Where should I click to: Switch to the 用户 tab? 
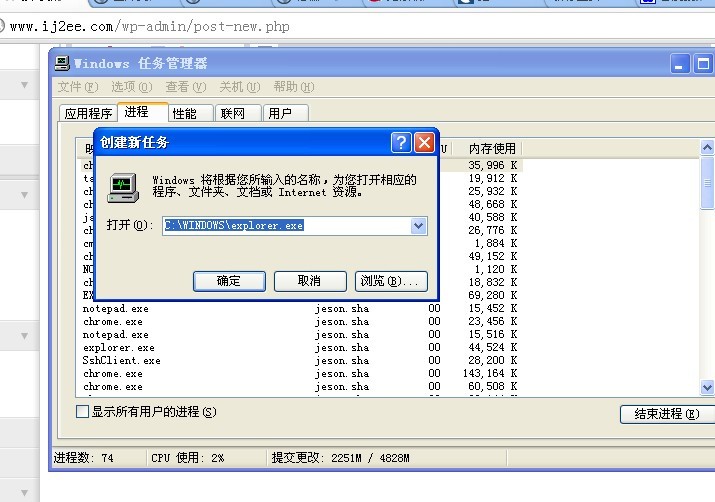(x=285, y=113)
